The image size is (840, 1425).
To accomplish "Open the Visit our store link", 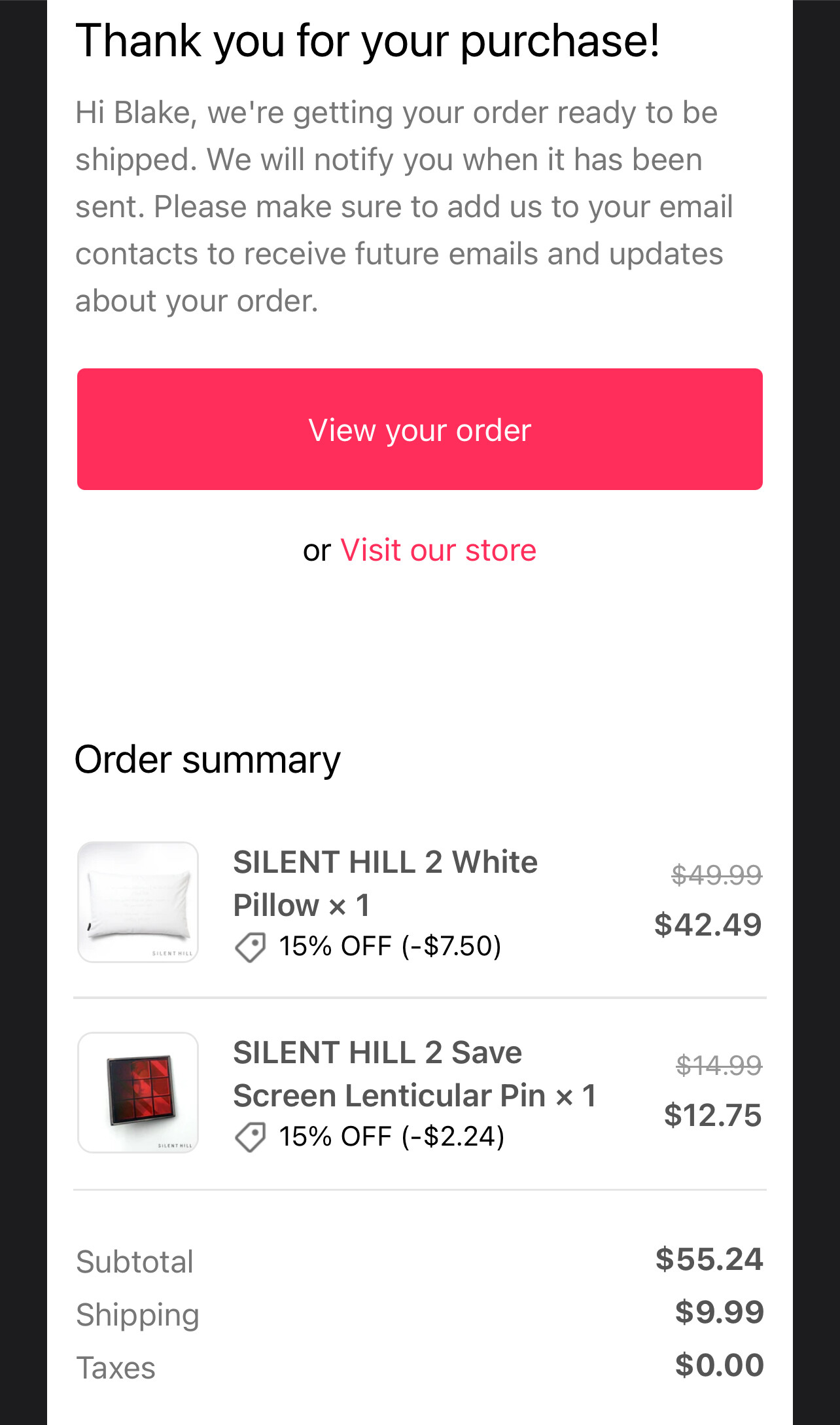I will [438, 550].
